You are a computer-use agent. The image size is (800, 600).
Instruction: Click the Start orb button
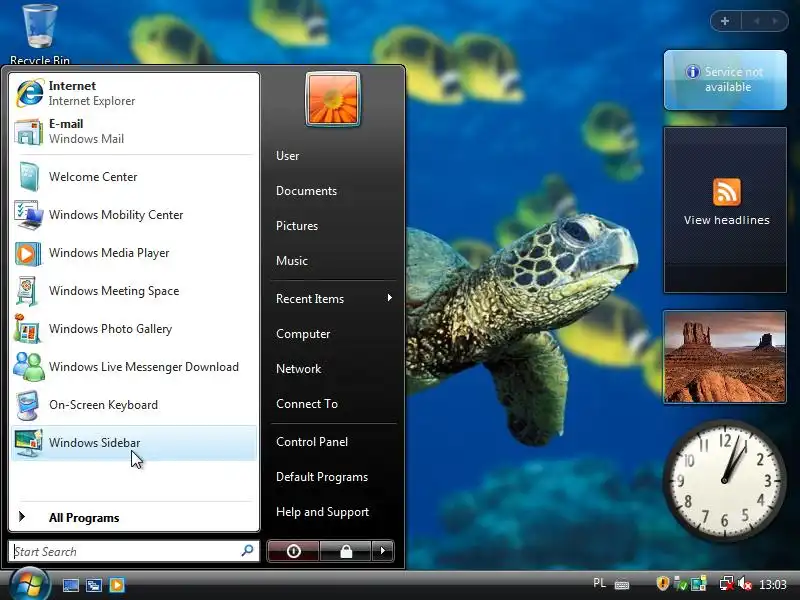(x=29, y=584)
